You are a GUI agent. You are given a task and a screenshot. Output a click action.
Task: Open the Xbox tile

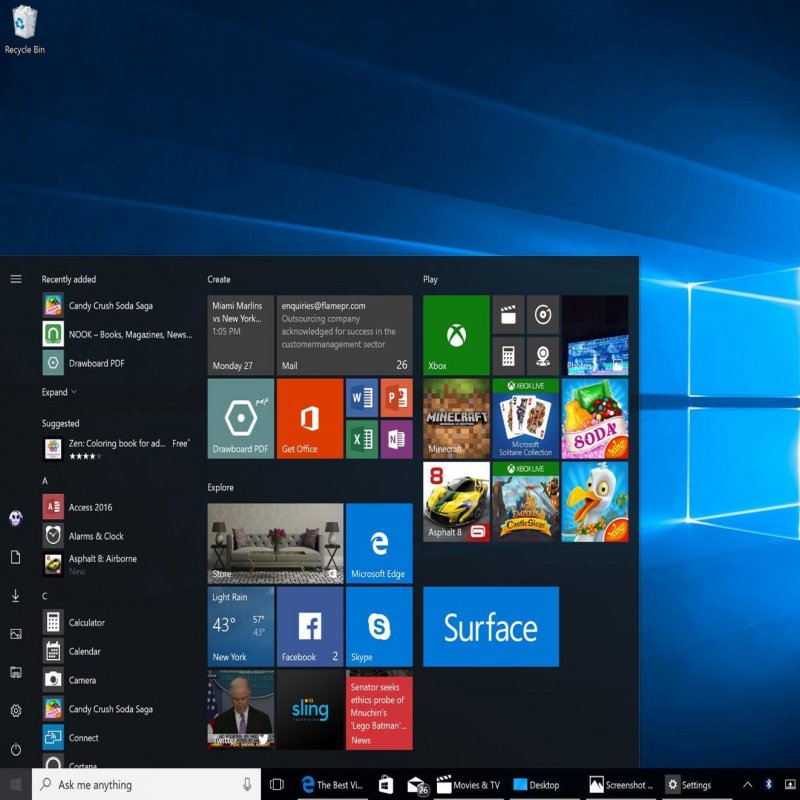(x=456, y=335)
